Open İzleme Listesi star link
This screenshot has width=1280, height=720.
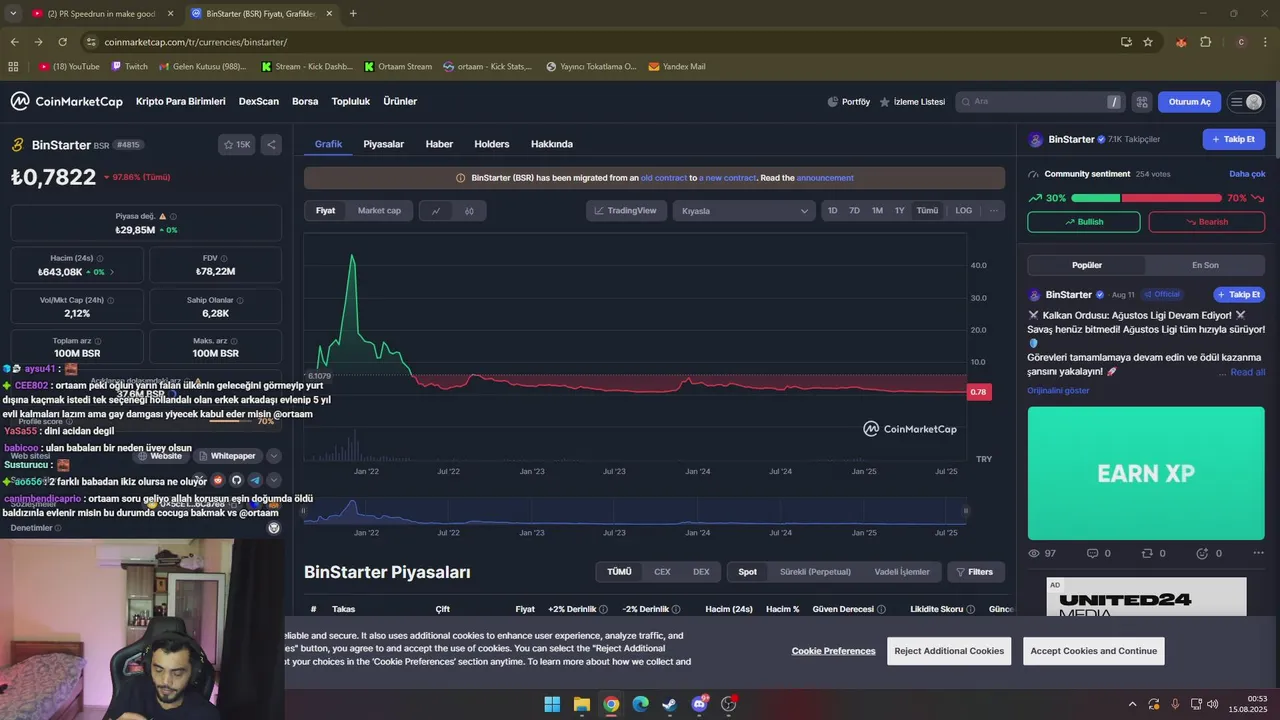point(912,102)
